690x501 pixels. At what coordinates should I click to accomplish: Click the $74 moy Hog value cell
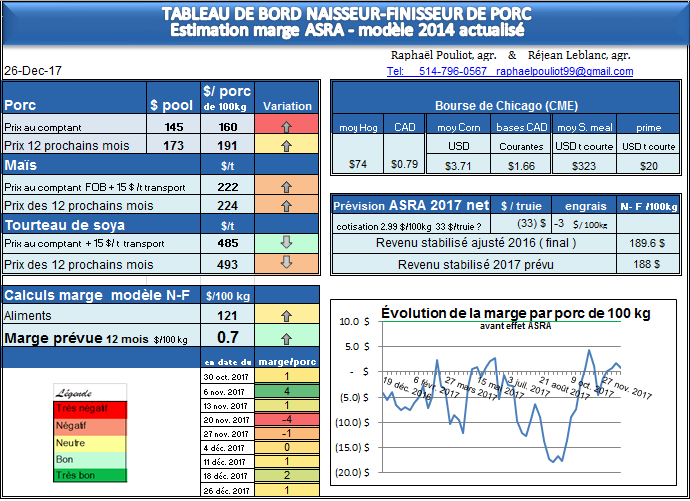tap(359, 164)
